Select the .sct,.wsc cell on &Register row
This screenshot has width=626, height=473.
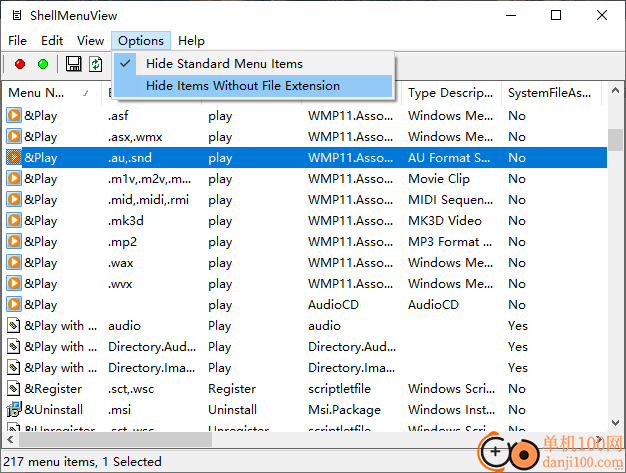point(131,389)
